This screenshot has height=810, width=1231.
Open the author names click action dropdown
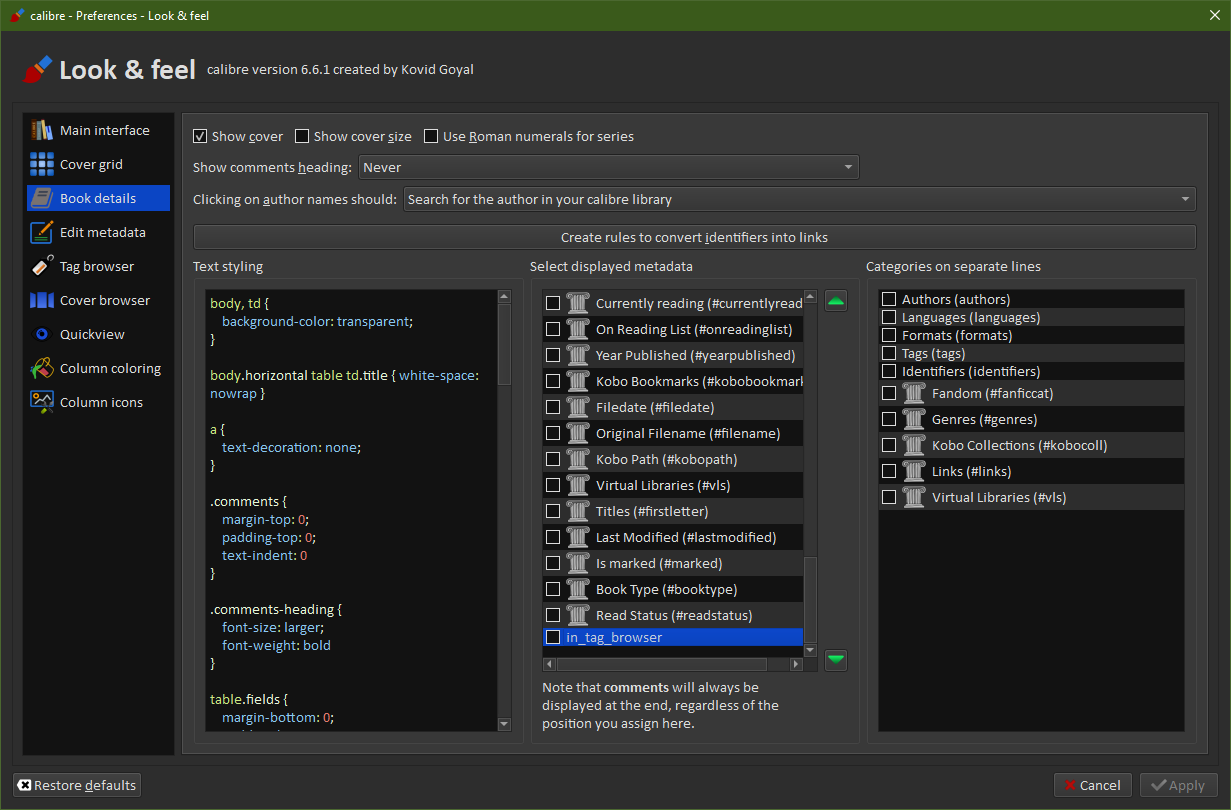pyautogui.click(x=799, y=199)
